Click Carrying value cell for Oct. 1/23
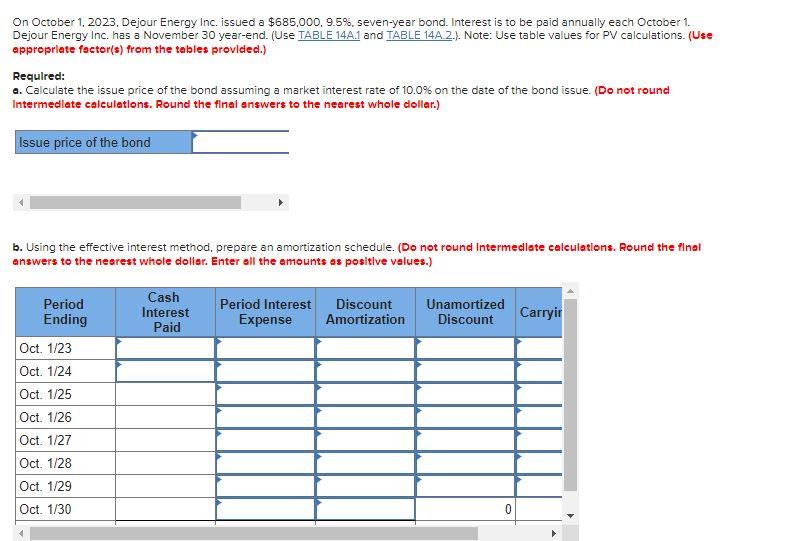This screenshot has width=811, height=541. 539,348
